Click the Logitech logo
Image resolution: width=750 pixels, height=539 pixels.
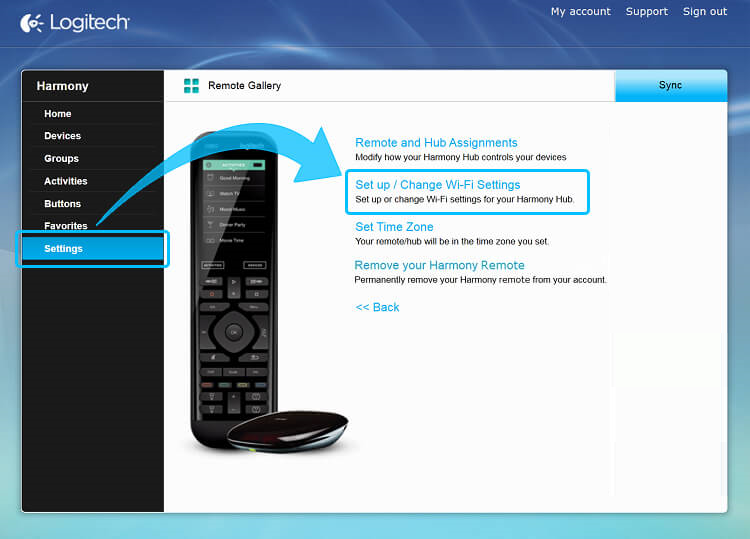[x=75, y=22]
